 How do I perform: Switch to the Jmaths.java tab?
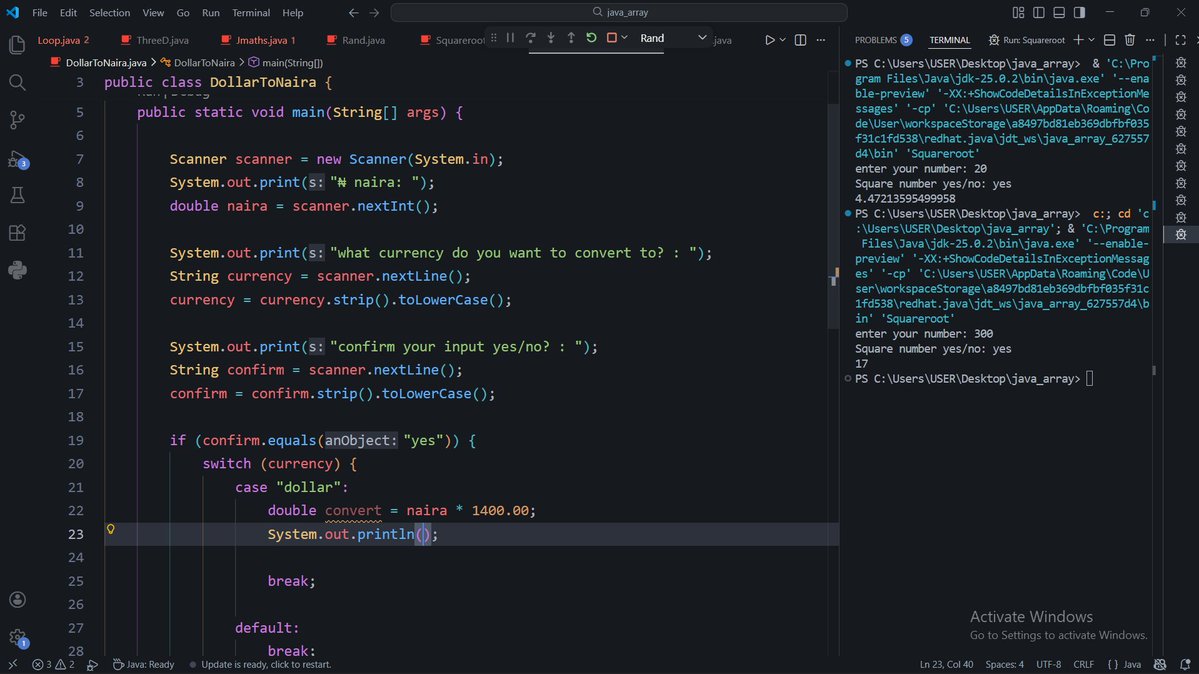(258, 40)
